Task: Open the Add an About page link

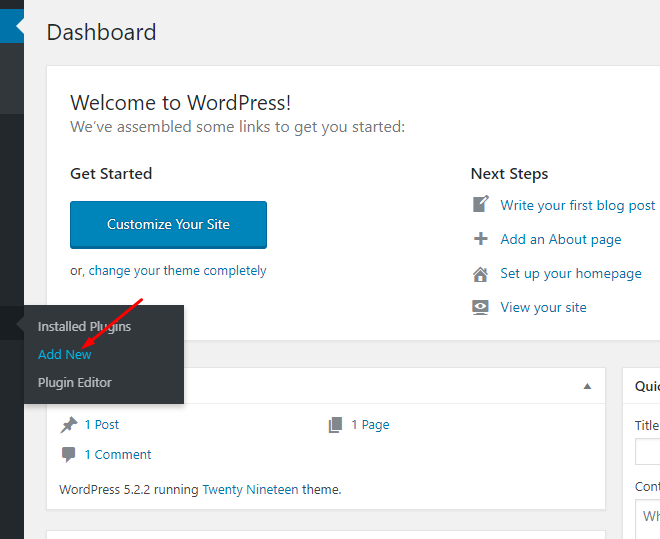Action: coord(561,239)
